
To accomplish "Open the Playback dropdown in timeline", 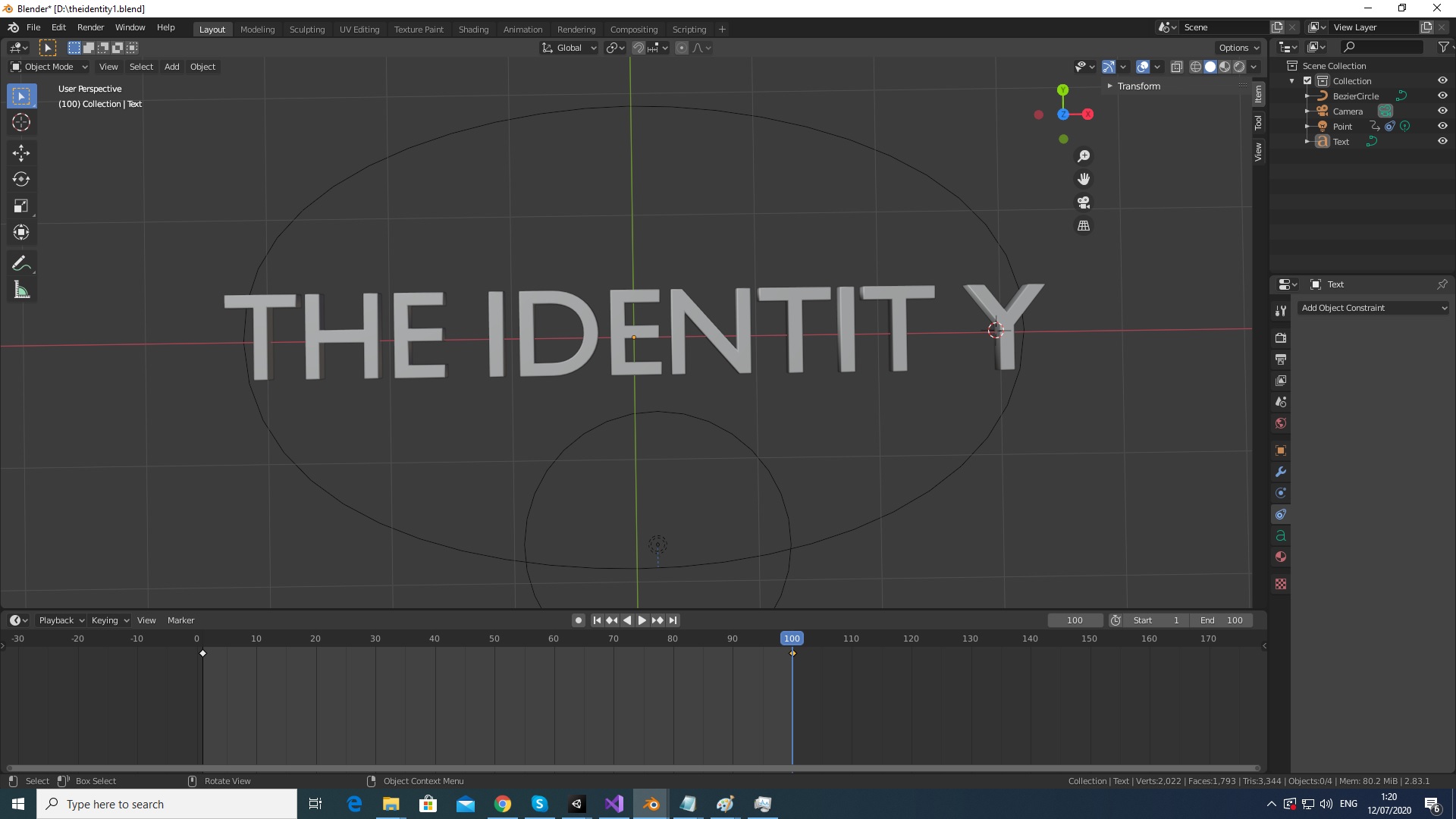I will 61,620.
